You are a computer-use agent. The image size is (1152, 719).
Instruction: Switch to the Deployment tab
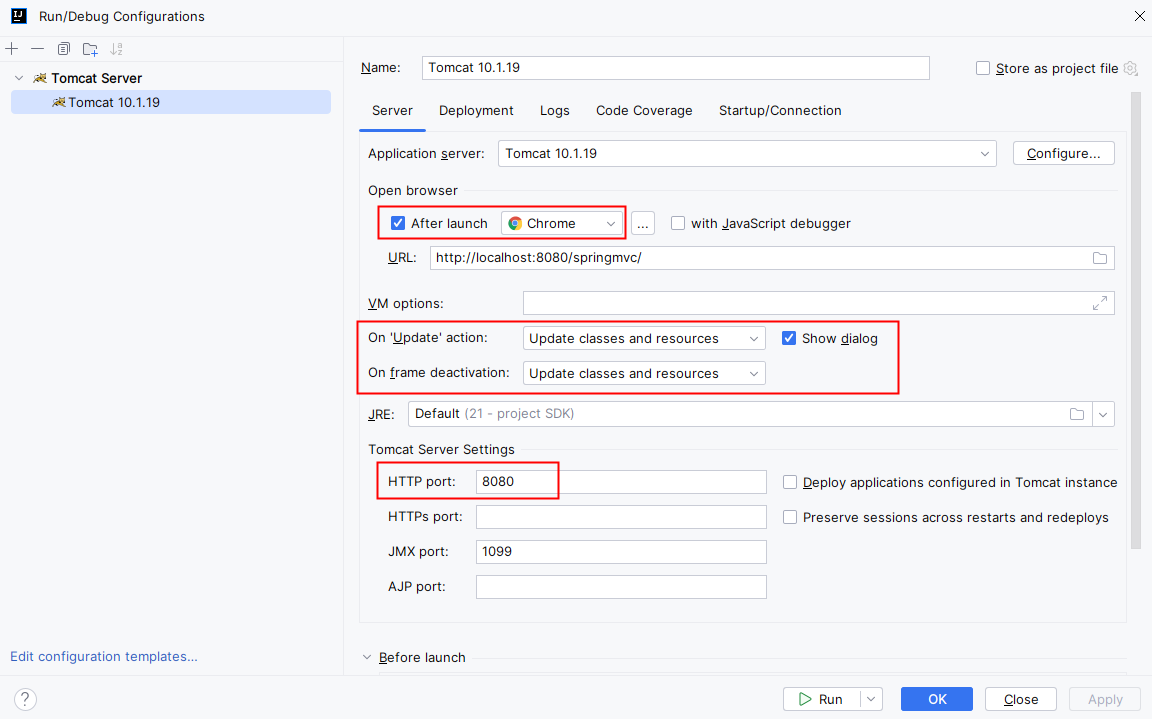point(476,111)
